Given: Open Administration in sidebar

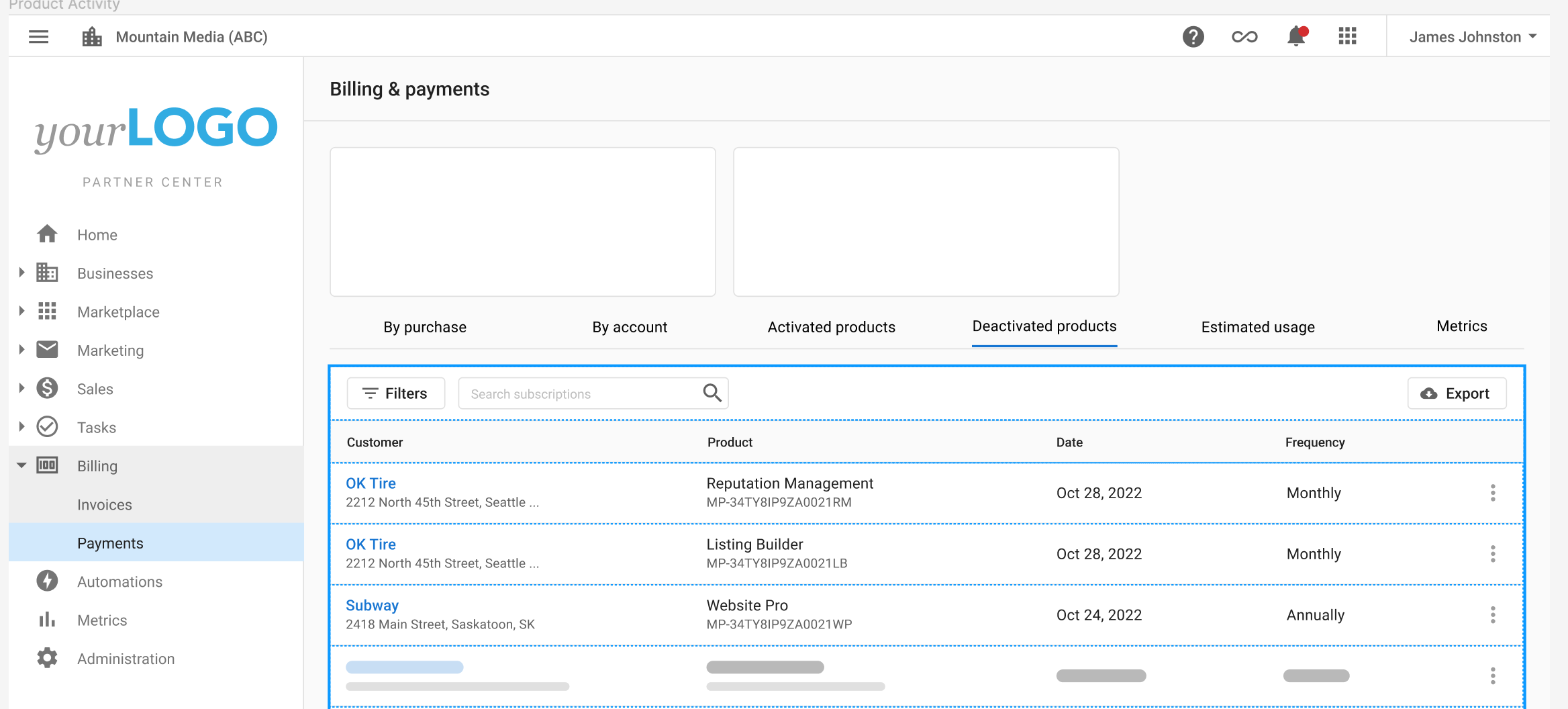Looking at the screenshot, I should [126, 659].
